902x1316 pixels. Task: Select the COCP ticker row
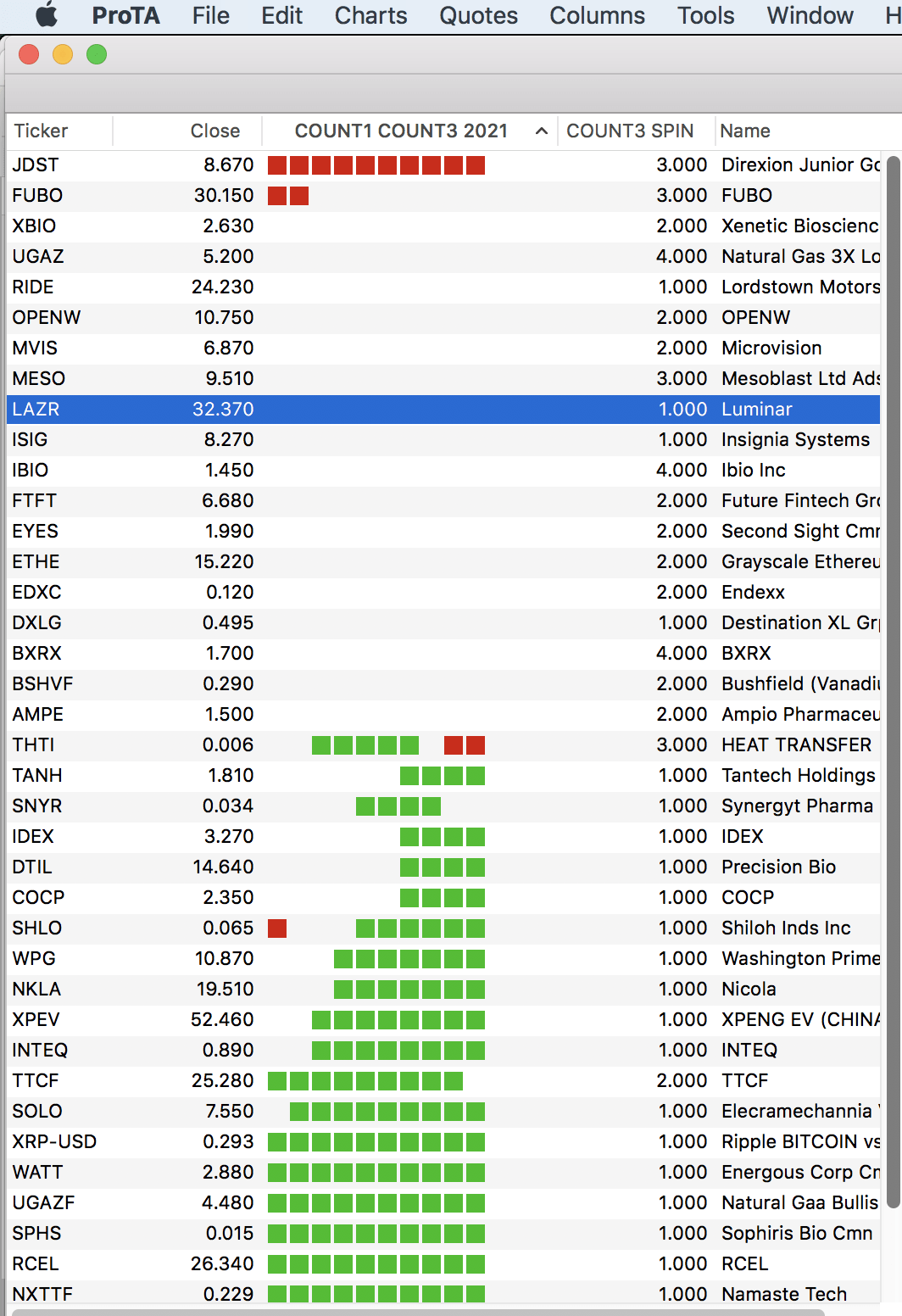pyautogui.click(x=443, y=897)
